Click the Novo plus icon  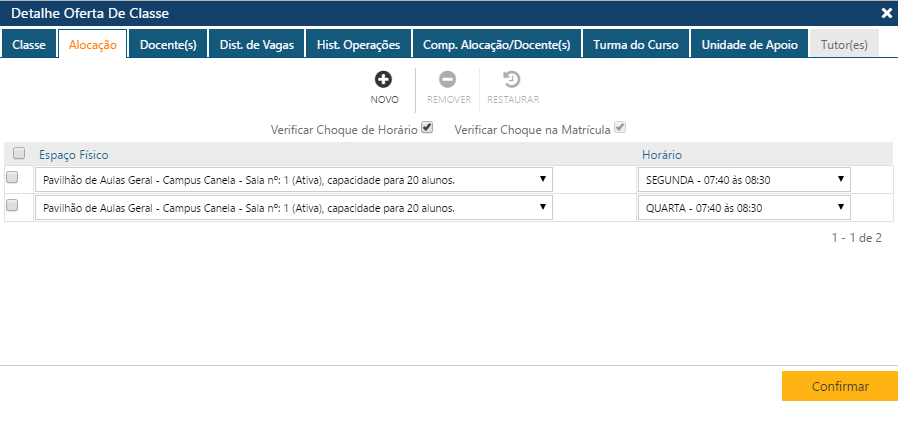384,80
